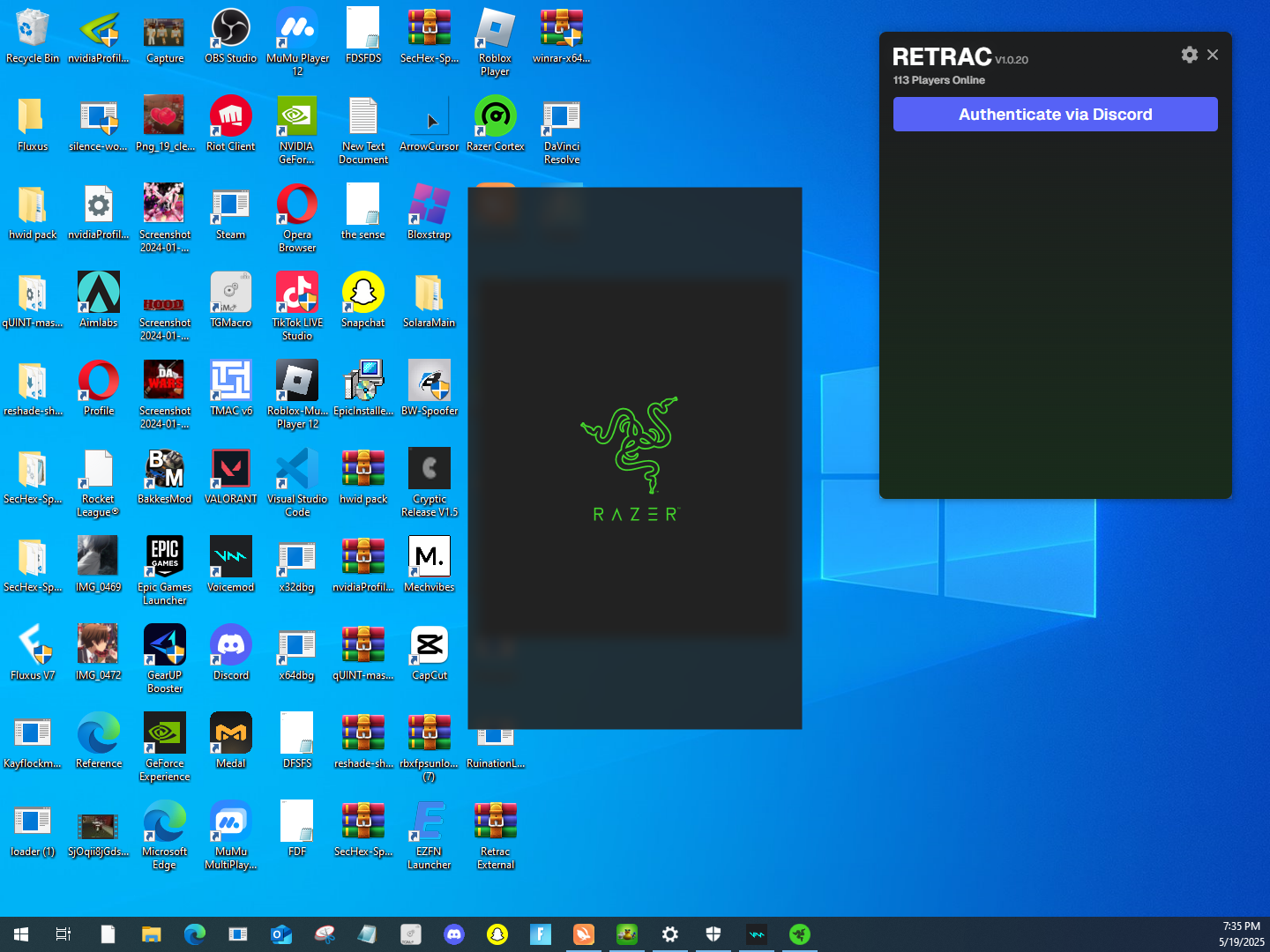The image size is (1270, 952).
Task: Select winrar-x64 installer on desktop
Action: click(x=562, y=36)
